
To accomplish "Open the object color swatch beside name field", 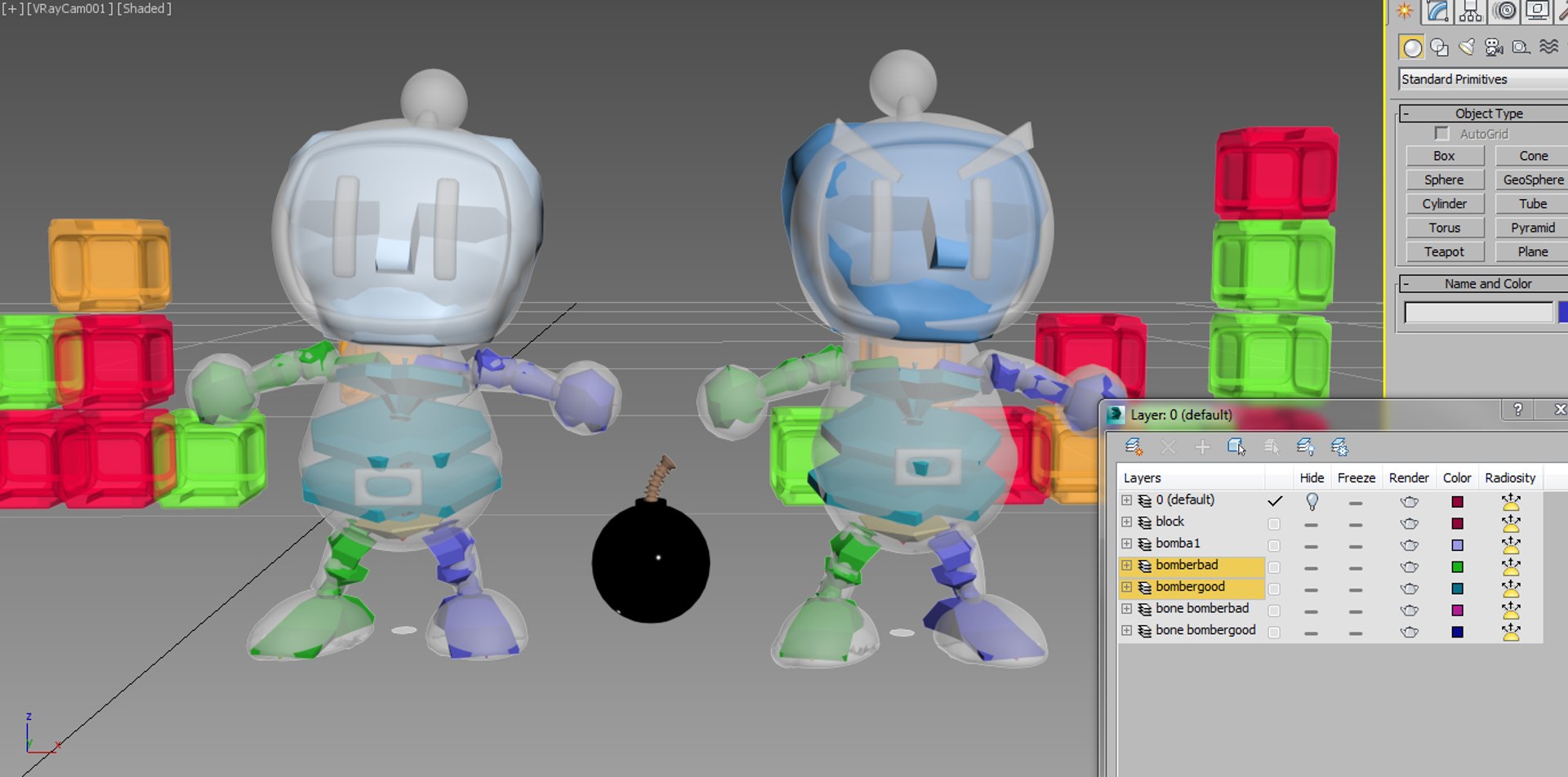I will point(1563,313).
